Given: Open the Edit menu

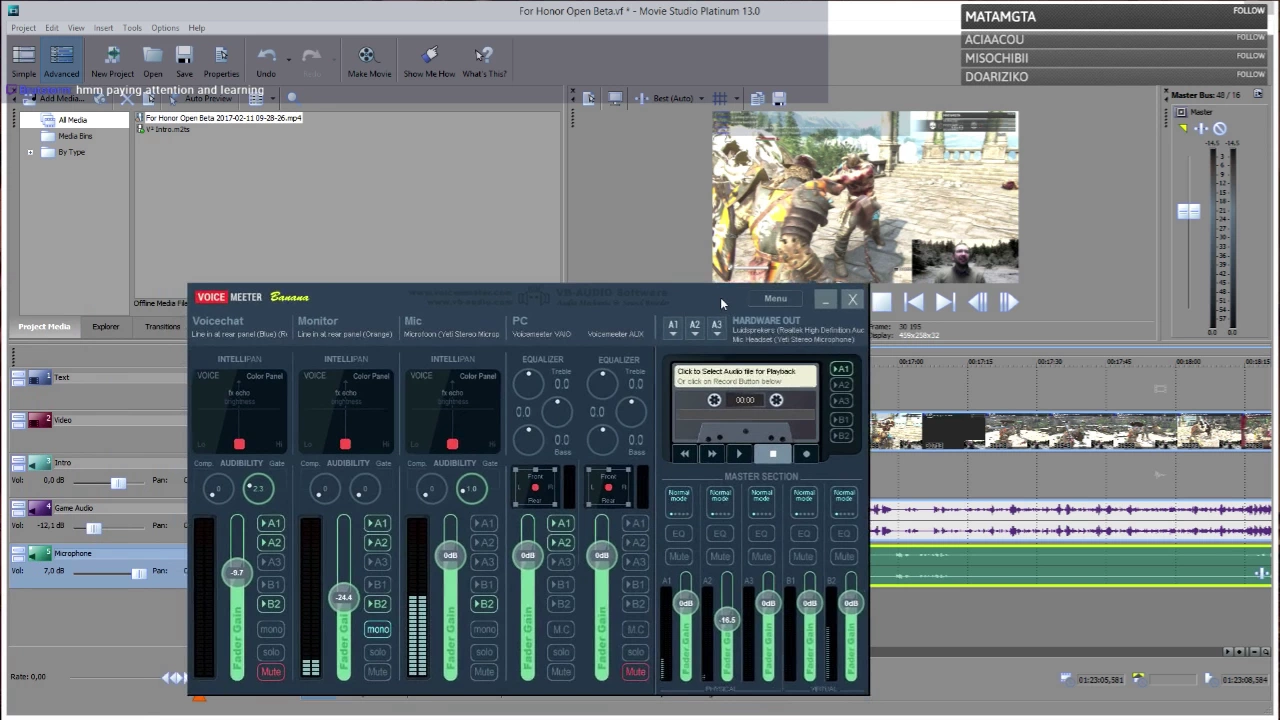Looking at the screenshot, I should coord(51,28).
